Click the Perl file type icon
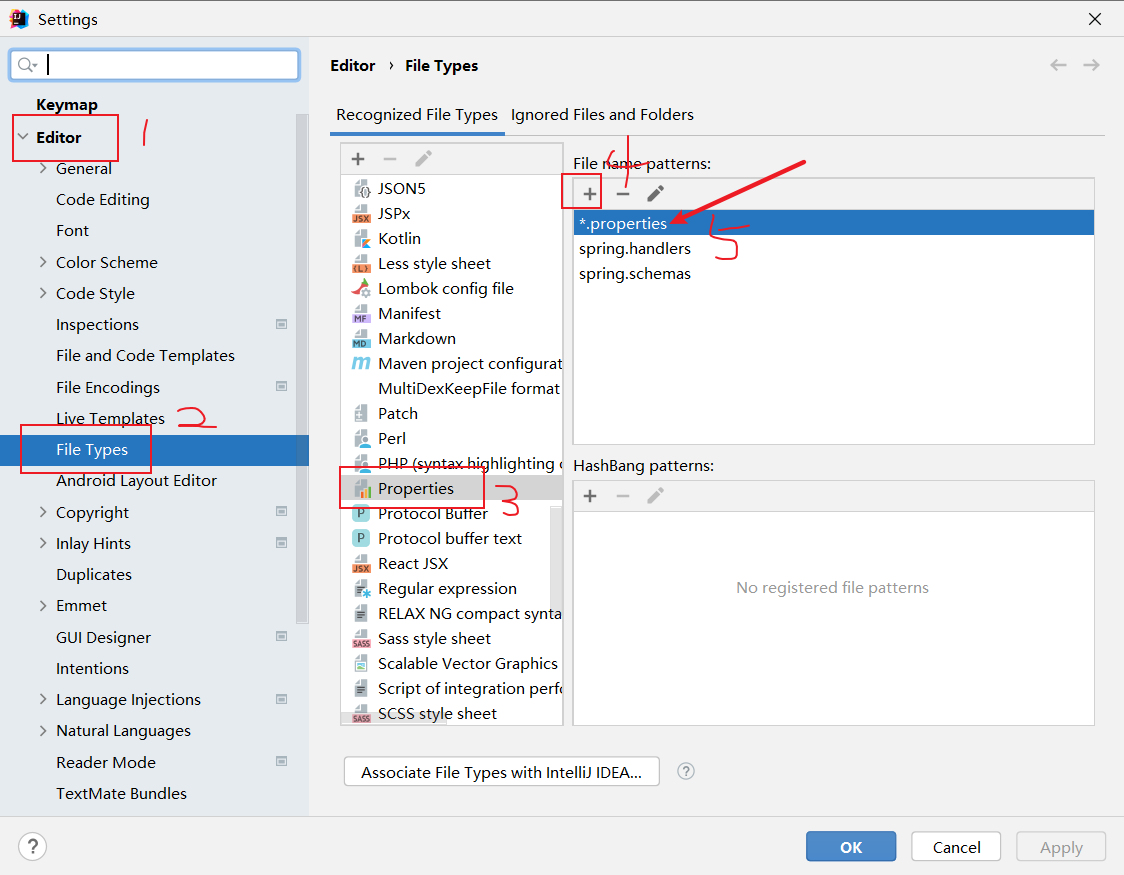 coord(361,439)
